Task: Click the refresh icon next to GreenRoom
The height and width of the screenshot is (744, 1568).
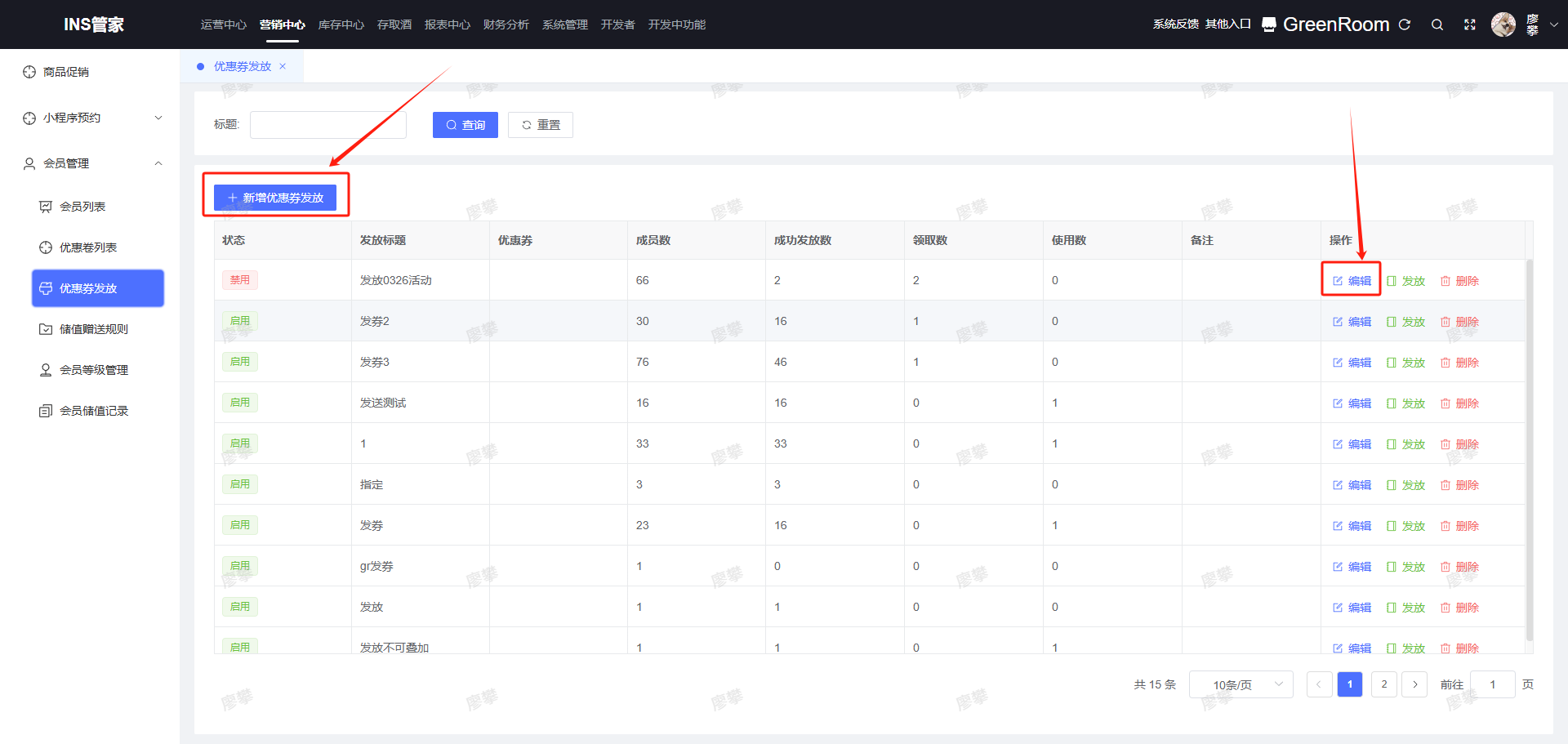Action: [1405, 25]
